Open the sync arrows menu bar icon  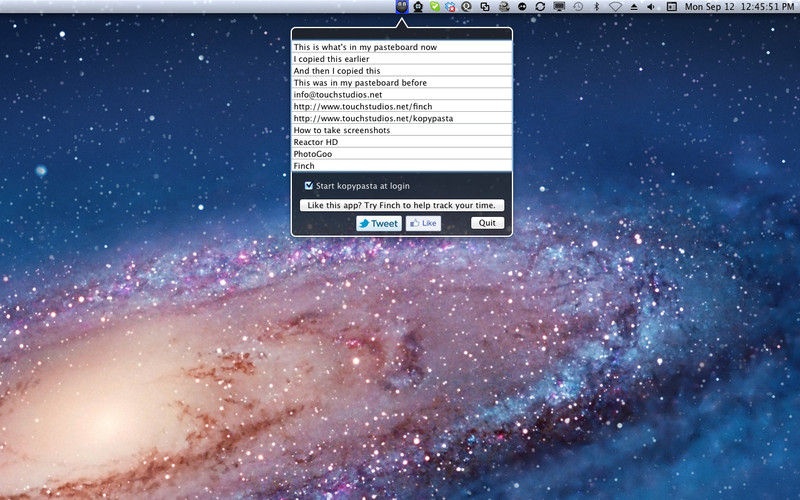pyautogui.click(x=540, y=7)
